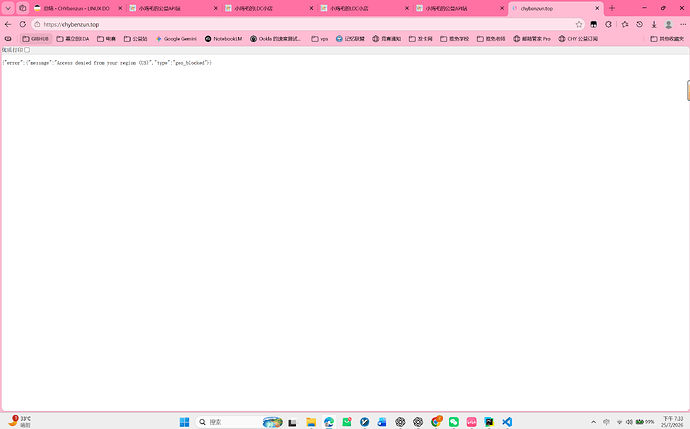View site information lock icon

(x=37, y=25)
